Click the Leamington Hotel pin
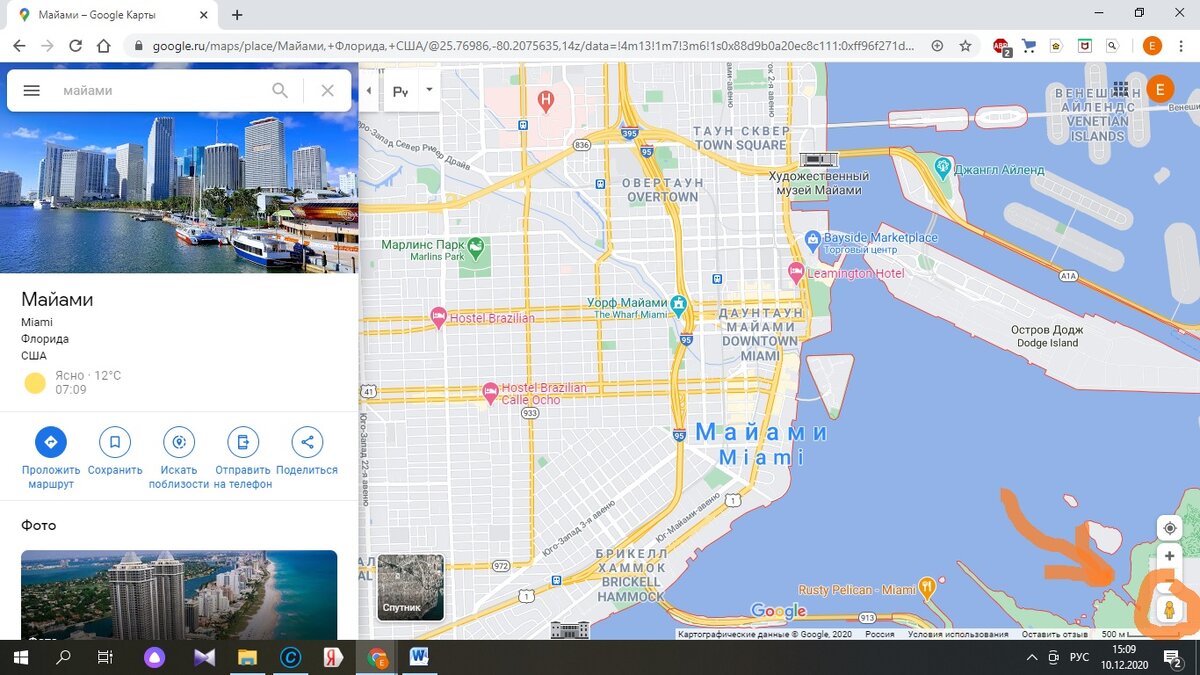The image size is (1200, 675). [796, 271]
